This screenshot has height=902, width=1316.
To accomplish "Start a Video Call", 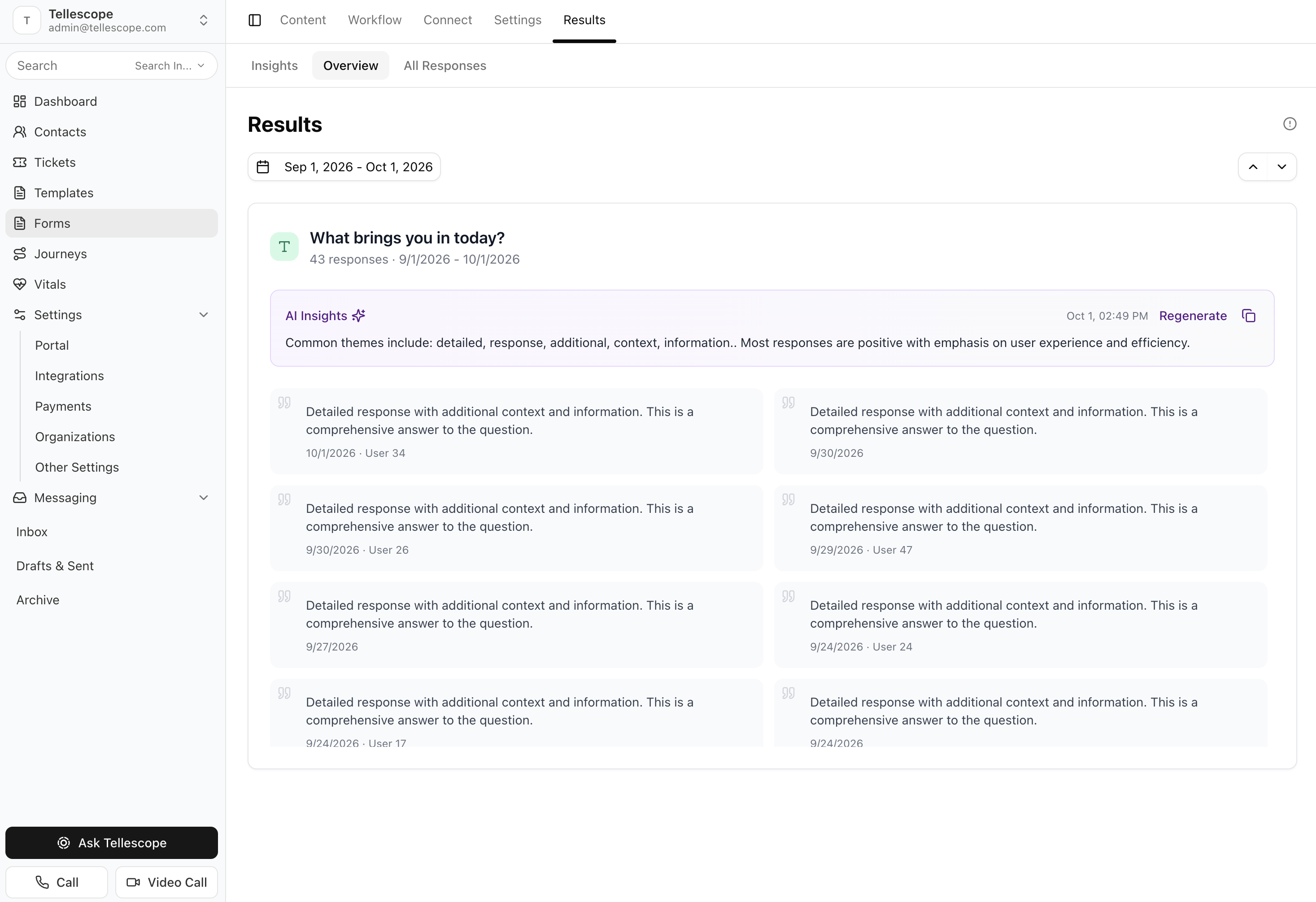I will coord(166,883).
